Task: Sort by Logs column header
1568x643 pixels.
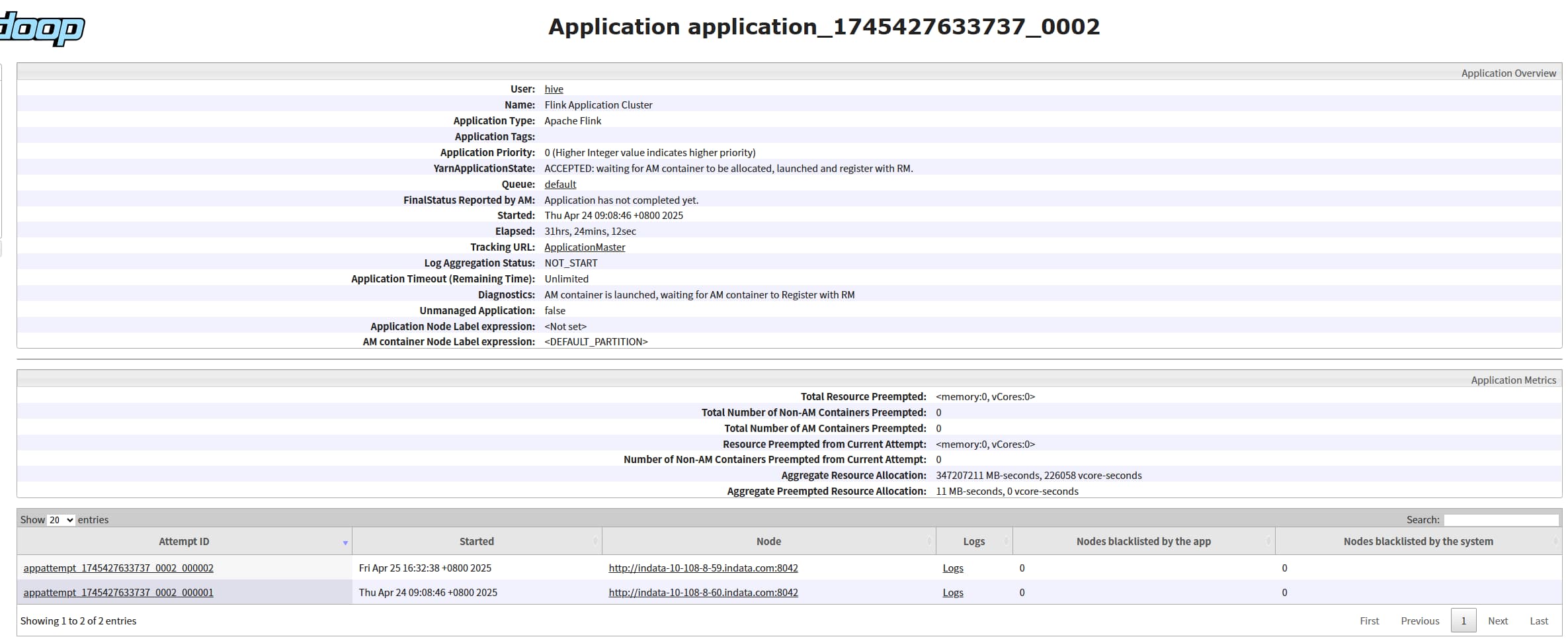Action: pyautogui.click(x=974, y=541)
